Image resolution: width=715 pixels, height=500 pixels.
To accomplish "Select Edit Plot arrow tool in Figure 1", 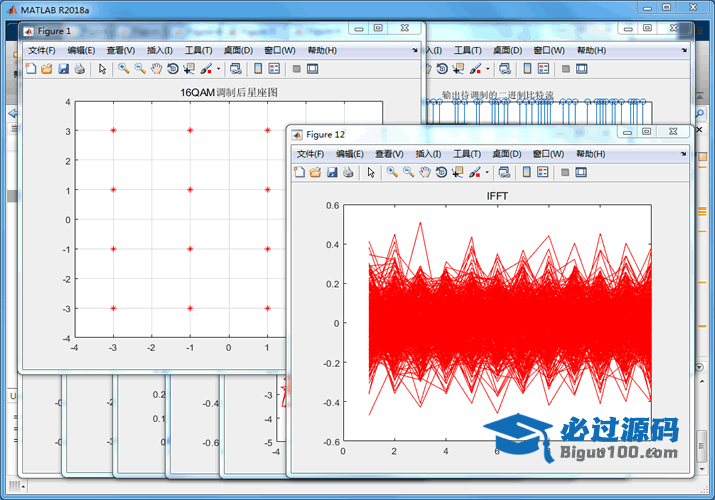I will tap(102, 69).
